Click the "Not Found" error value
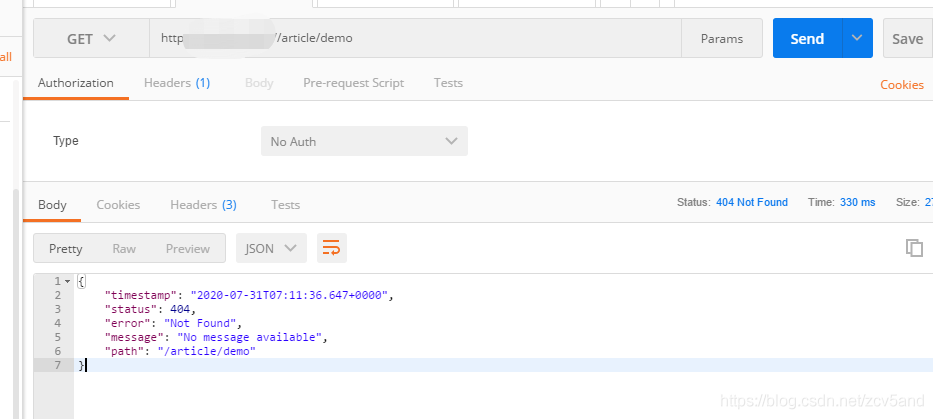This screenshot has width=933, height=419. (201, 324)
